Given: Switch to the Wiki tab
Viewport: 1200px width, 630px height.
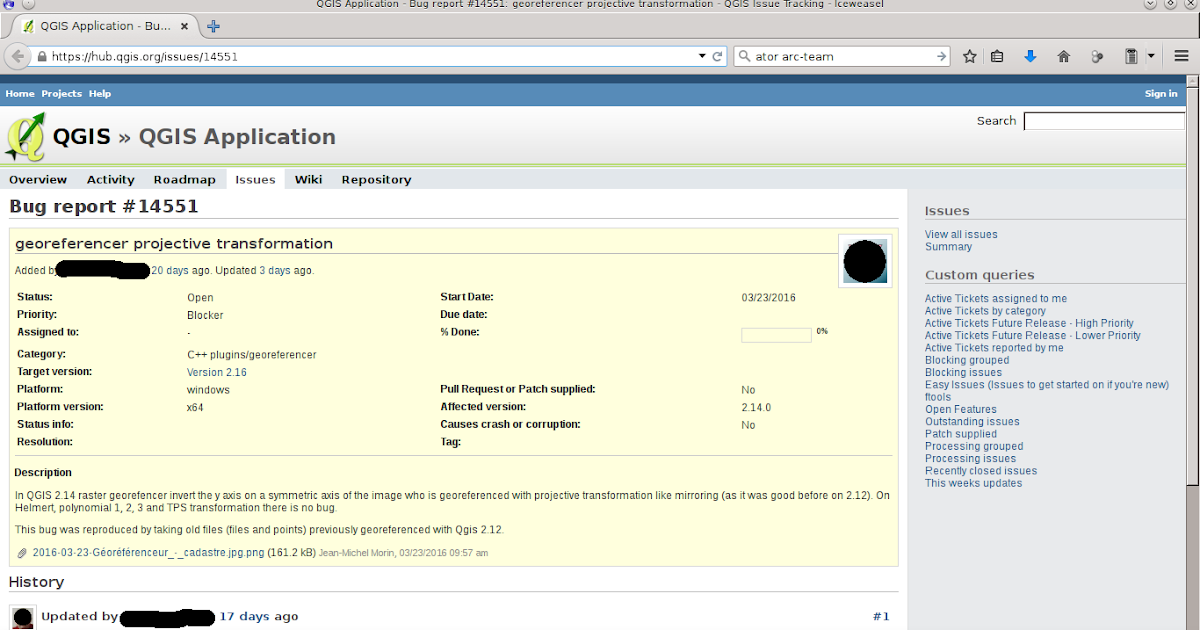Looking at the screenshot, I should click(308, 179).
